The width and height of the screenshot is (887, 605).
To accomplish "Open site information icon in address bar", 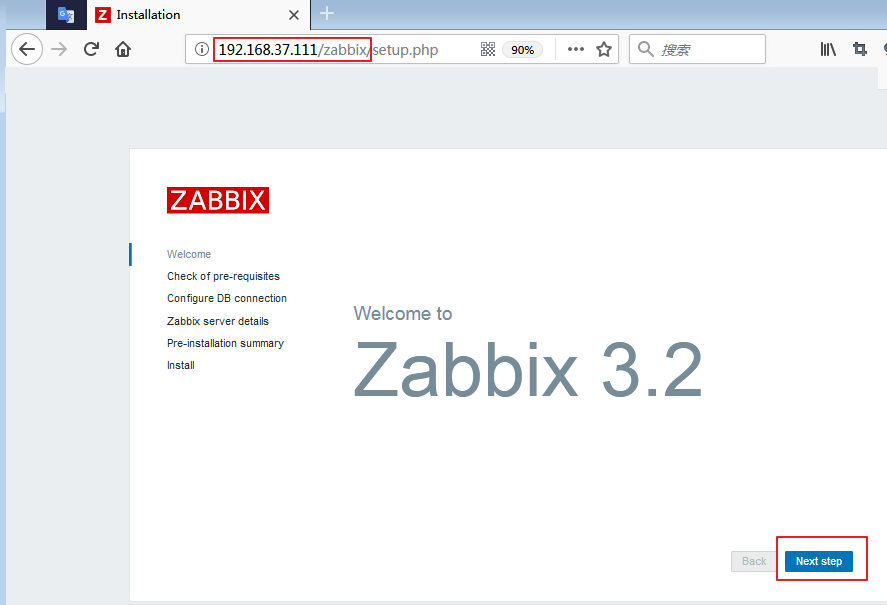I will tap(201, 49).
